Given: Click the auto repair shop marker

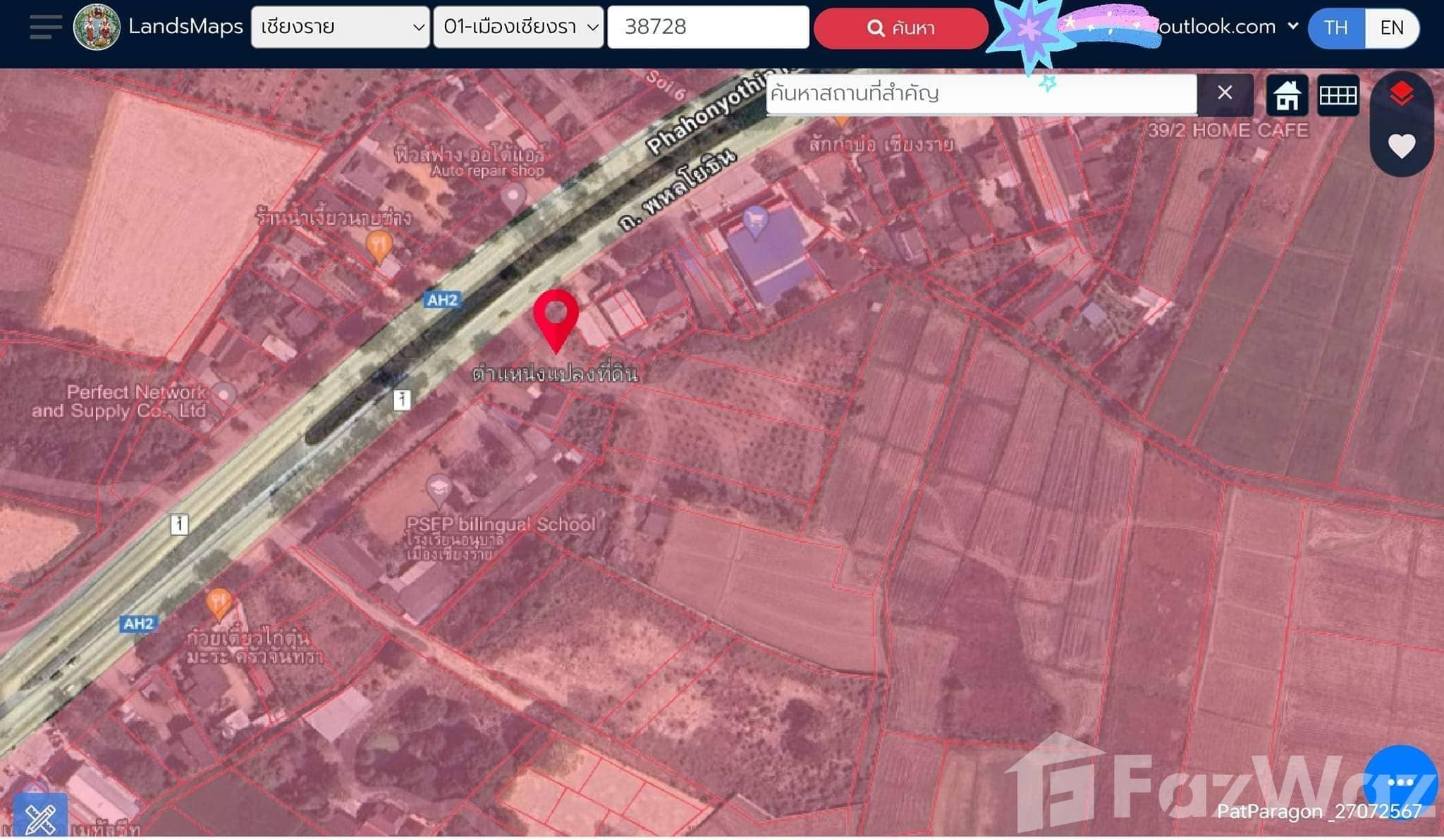Looking at the screenshot, I should [513, 195].
